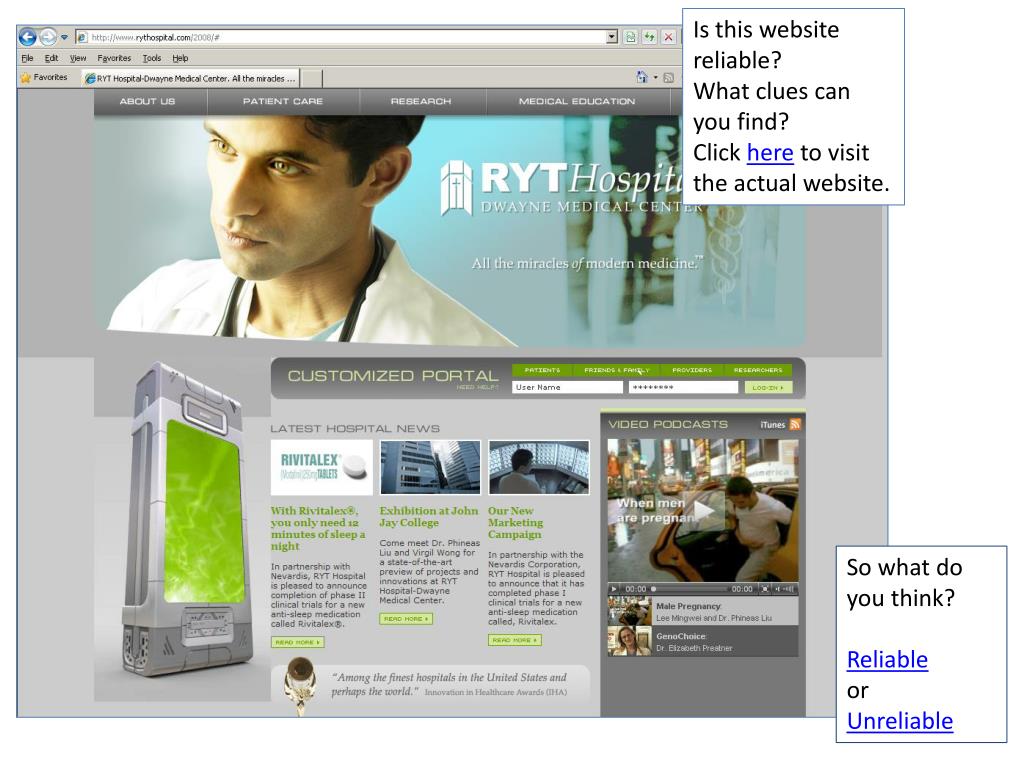Image resolution: width=1024 pixels, height=768 pixels.
Task: Open a new blank browser tab
Action: (x=312, y=79)
